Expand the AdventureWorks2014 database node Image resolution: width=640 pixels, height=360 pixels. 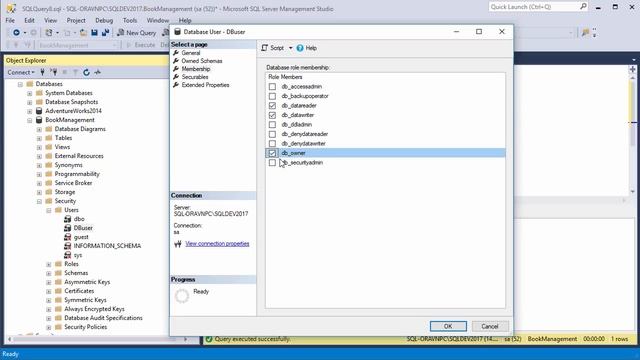click(30, 111)
